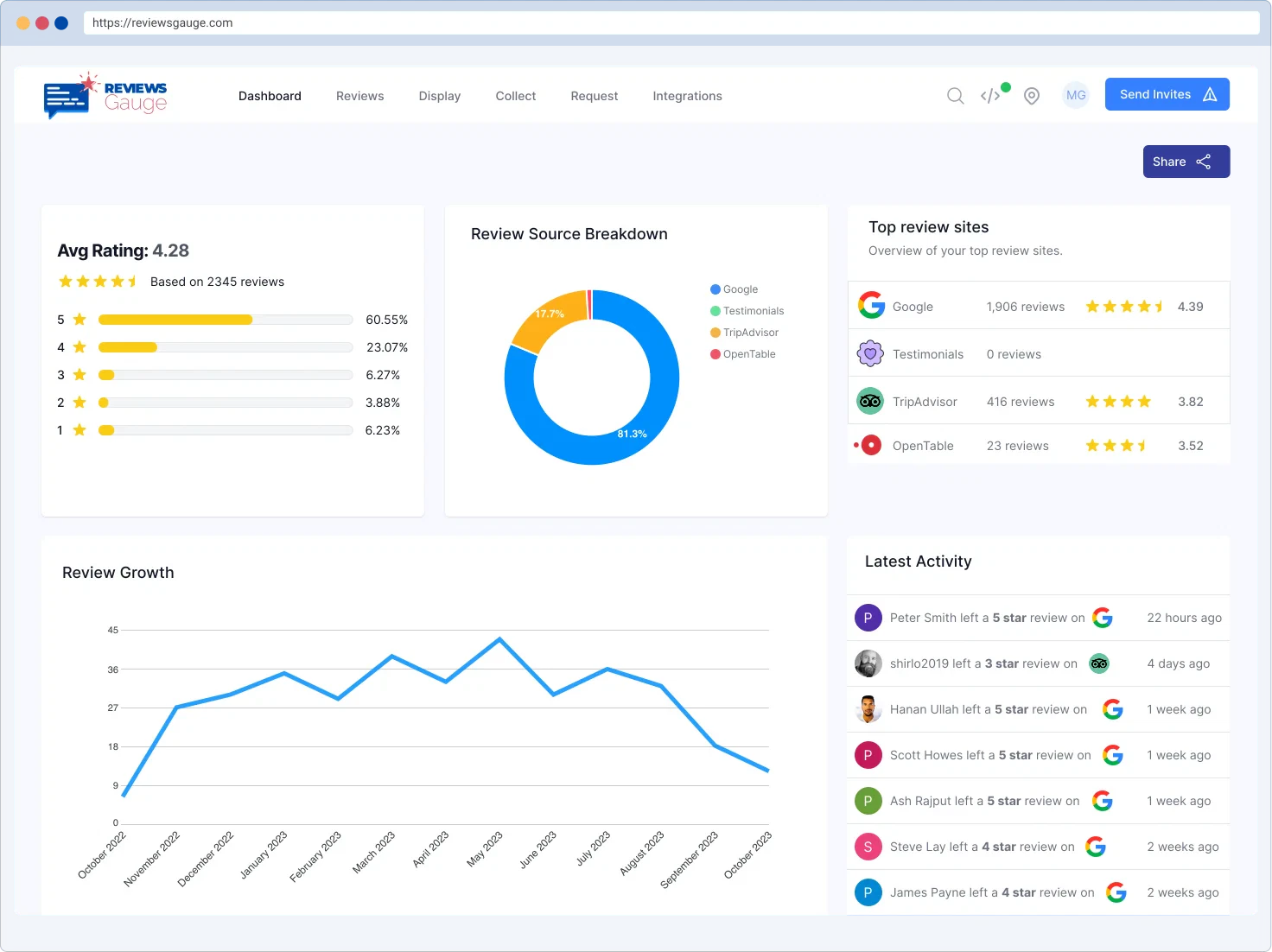Click the location pin icon
This screenshot has height=952, width=1272.
(1031, 96)
